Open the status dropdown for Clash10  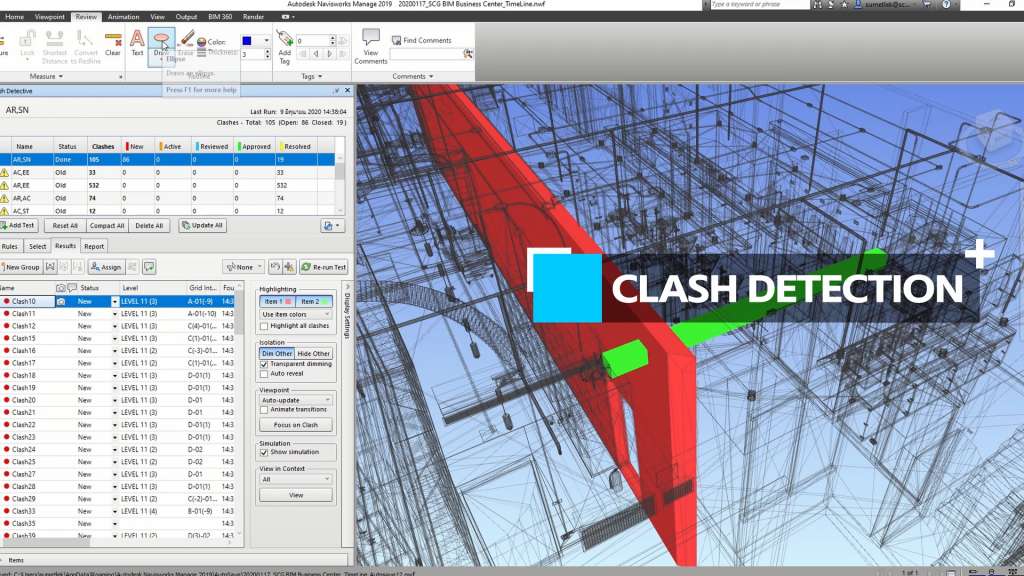point(115,302)
